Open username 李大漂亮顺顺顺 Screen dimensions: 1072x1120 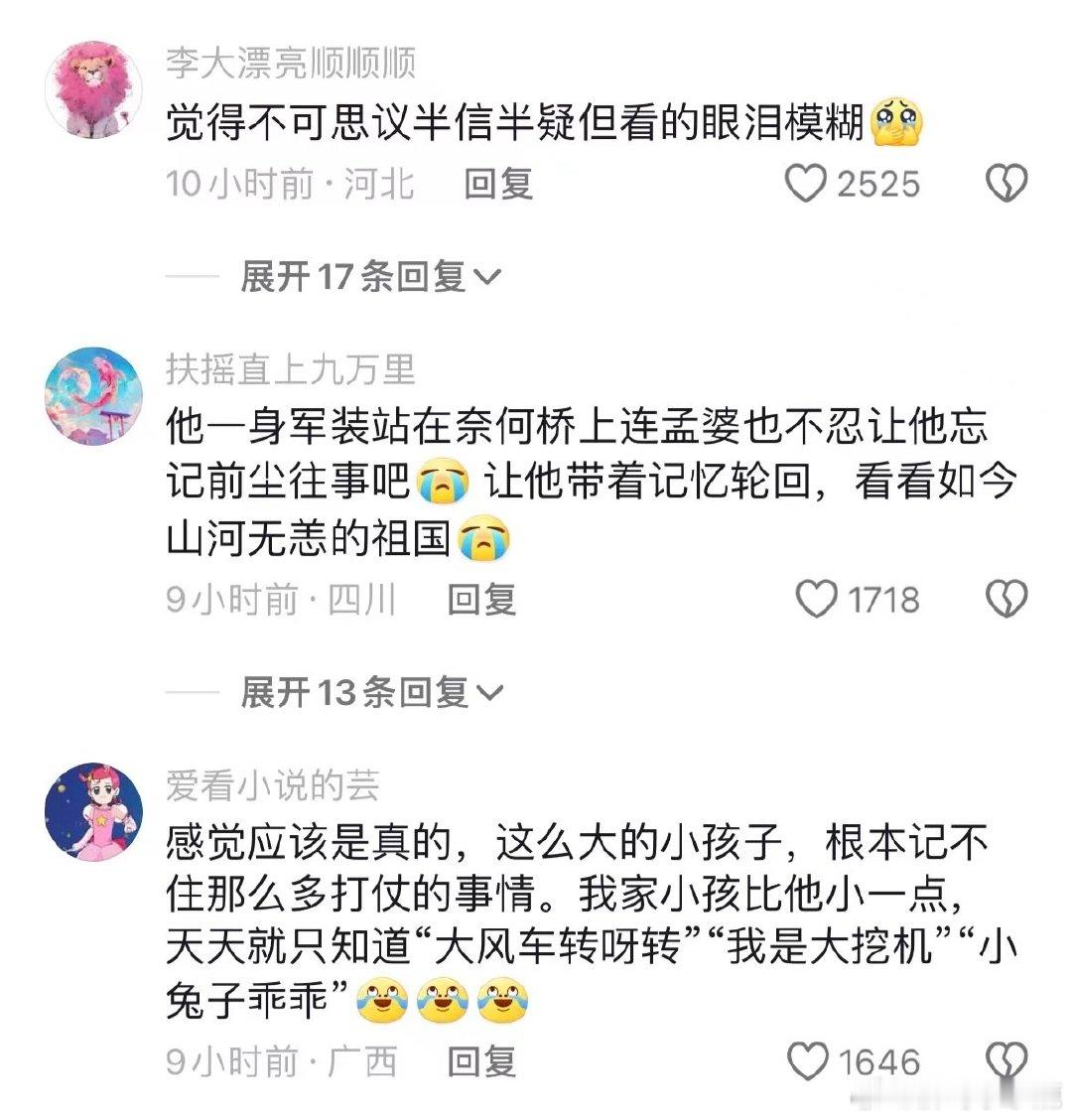tap(291, 63)
